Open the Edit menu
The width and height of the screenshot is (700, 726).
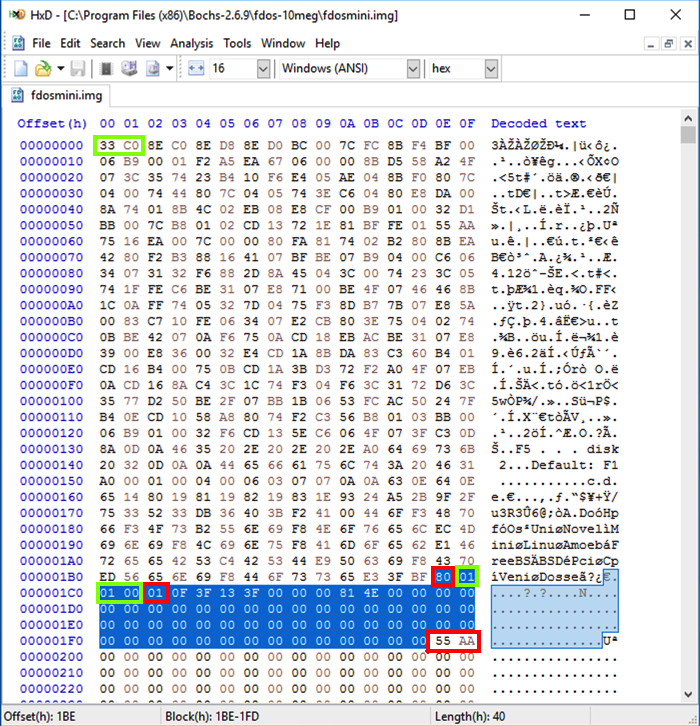(x=70, y=44)
